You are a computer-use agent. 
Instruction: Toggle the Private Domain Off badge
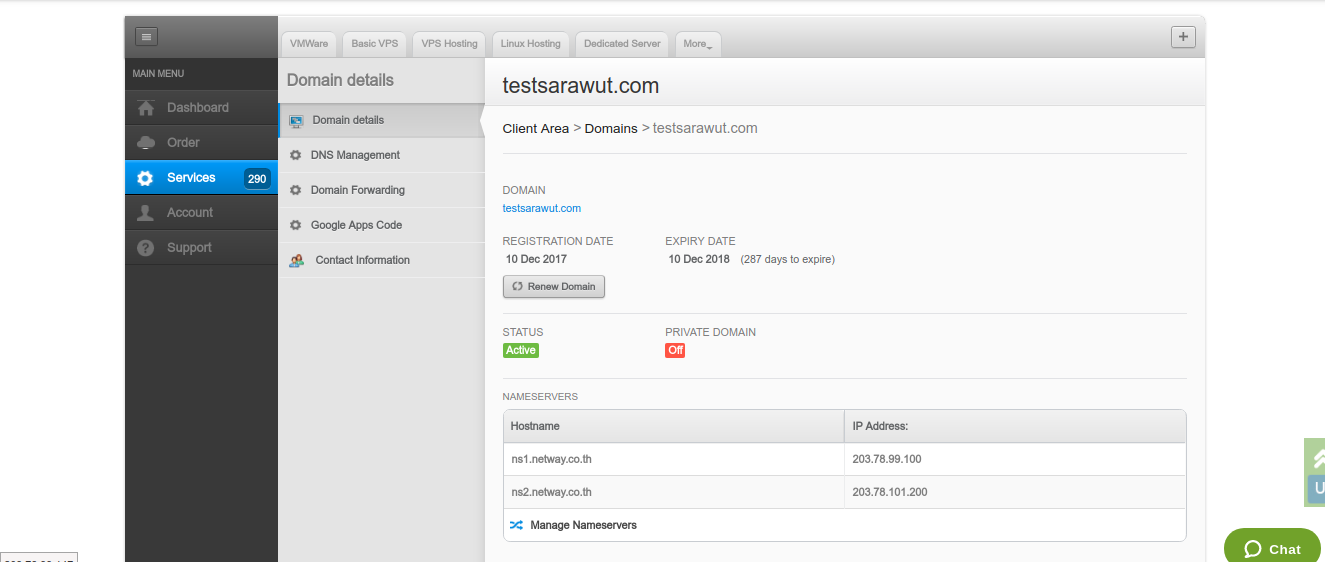(x=675, y=350)
